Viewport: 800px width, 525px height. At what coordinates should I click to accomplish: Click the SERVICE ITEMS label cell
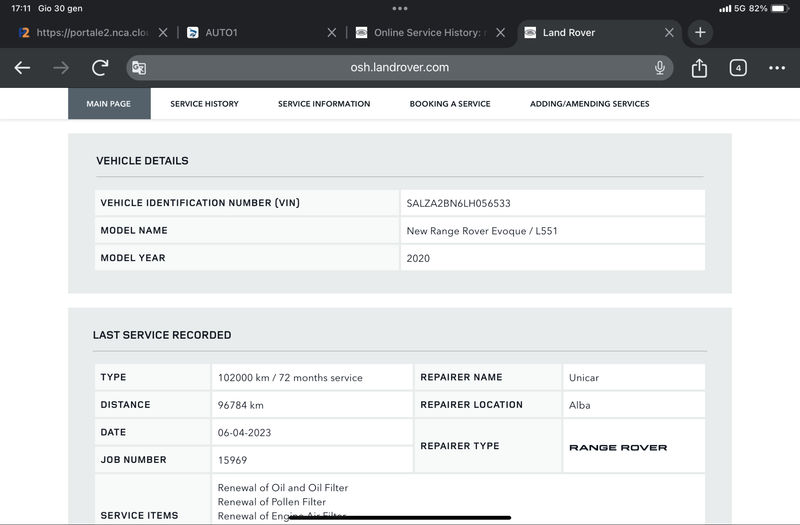pyautogui.click(x=153, y=498)
